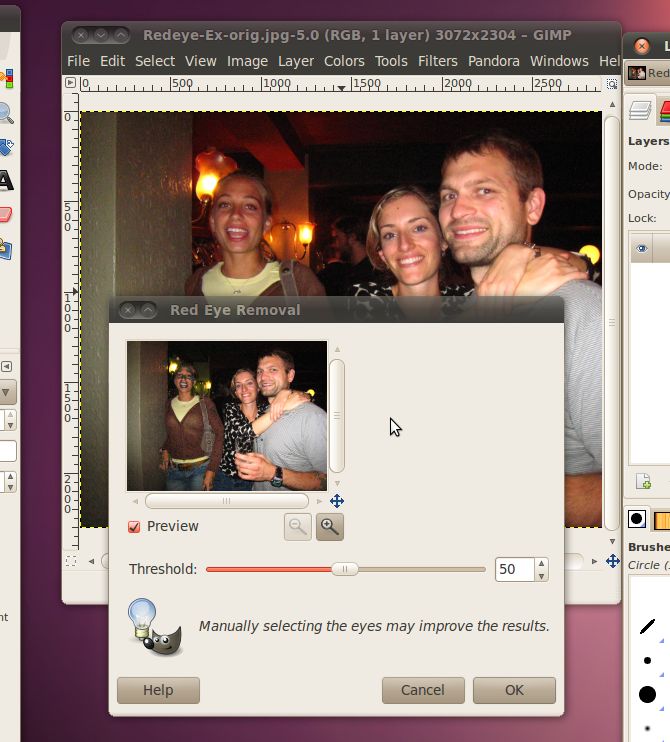Toggle quick mask at canvas bottom left
670x742 pixels.
click(71, 561)
